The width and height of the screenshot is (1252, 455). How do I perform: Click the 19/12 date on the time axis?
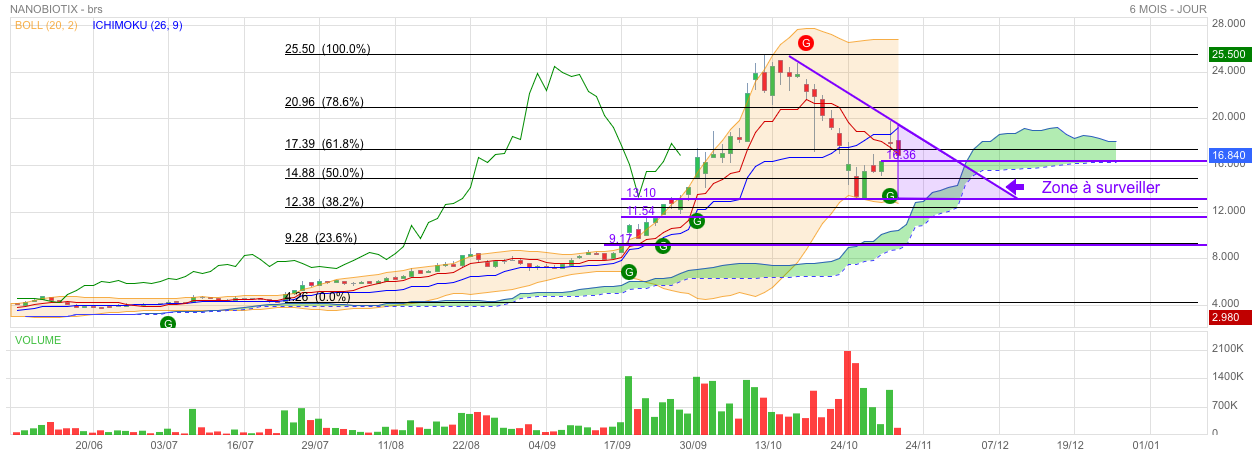(1070, 444)
